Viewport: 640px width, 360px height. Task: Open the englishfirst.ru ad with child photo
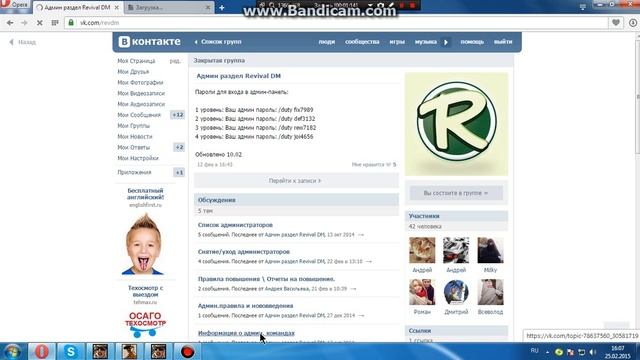(144, 244)
